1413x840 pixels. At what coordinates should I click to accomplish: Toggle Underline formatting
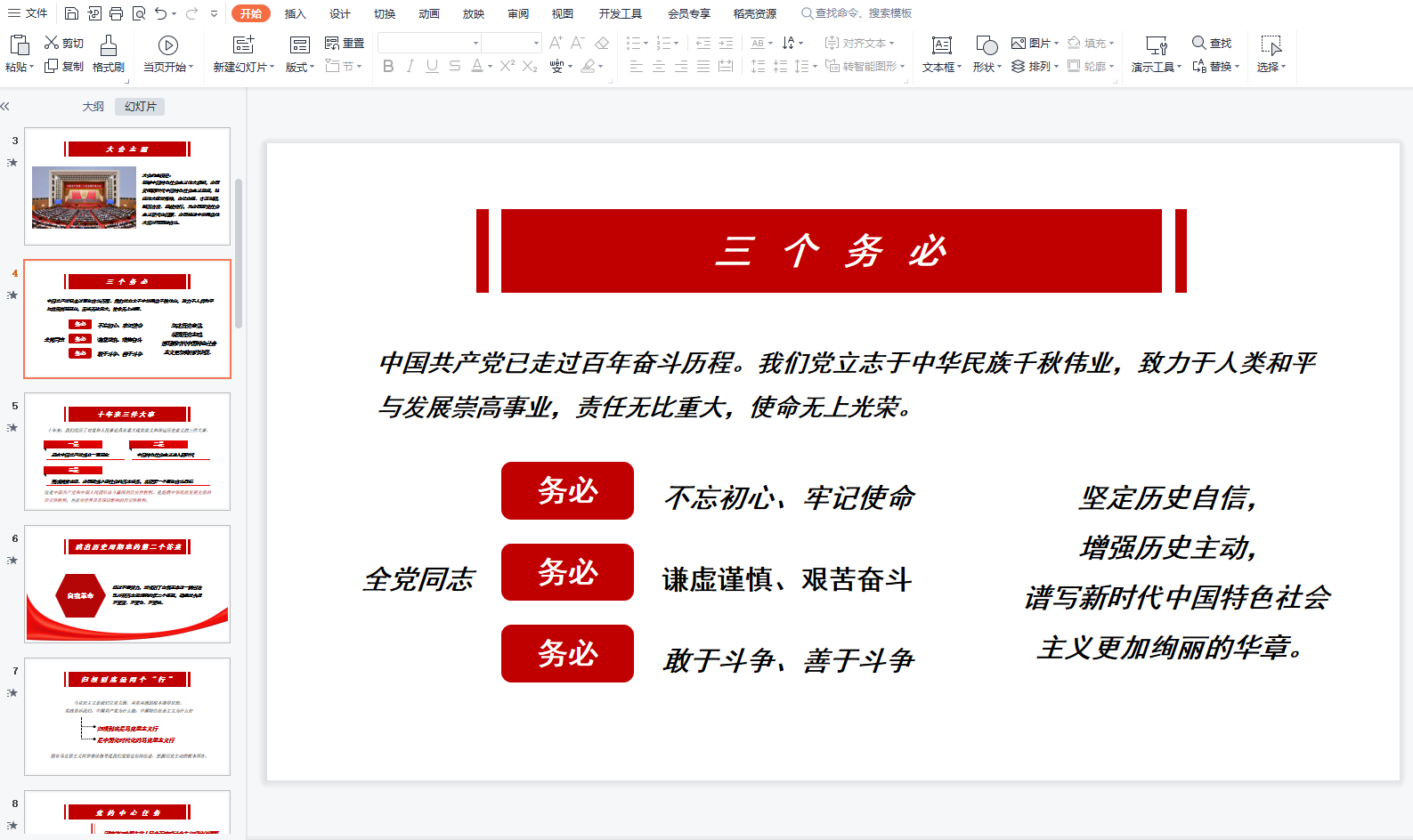point(432,66)
